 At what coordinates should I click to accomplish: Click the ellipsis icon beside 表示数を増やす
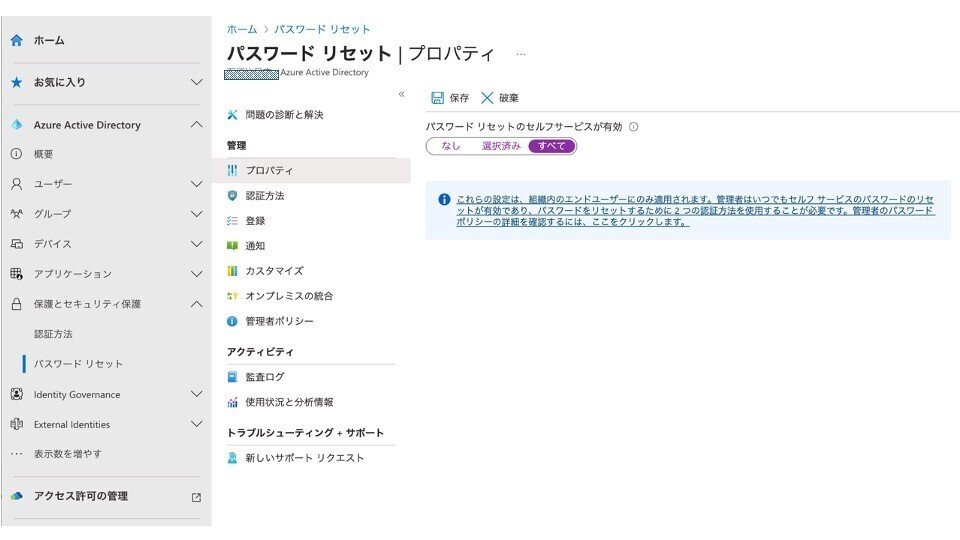point(17,454)
